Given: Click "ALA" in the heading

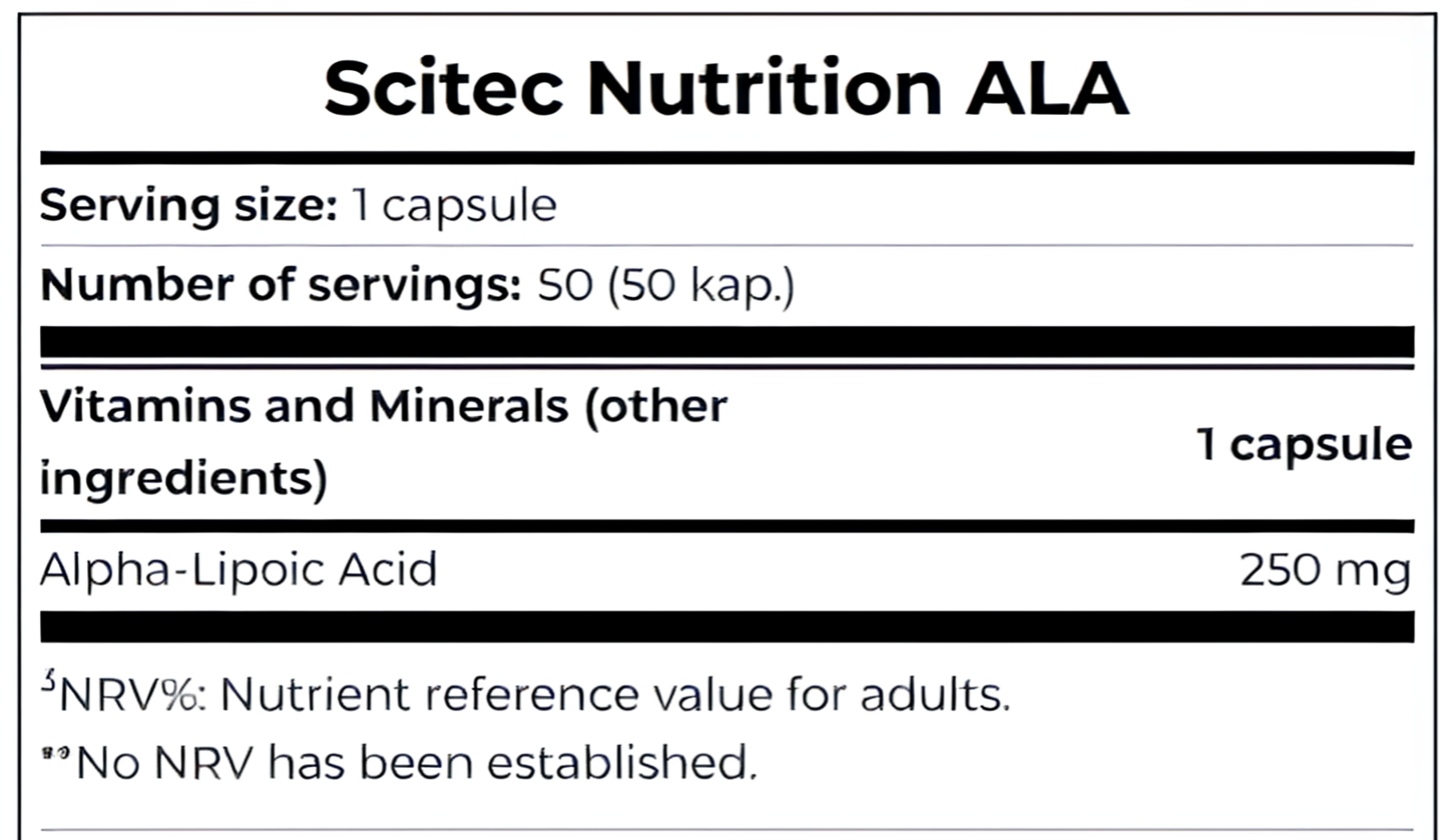Looking at the screenshot, I should pos(1047,88).
